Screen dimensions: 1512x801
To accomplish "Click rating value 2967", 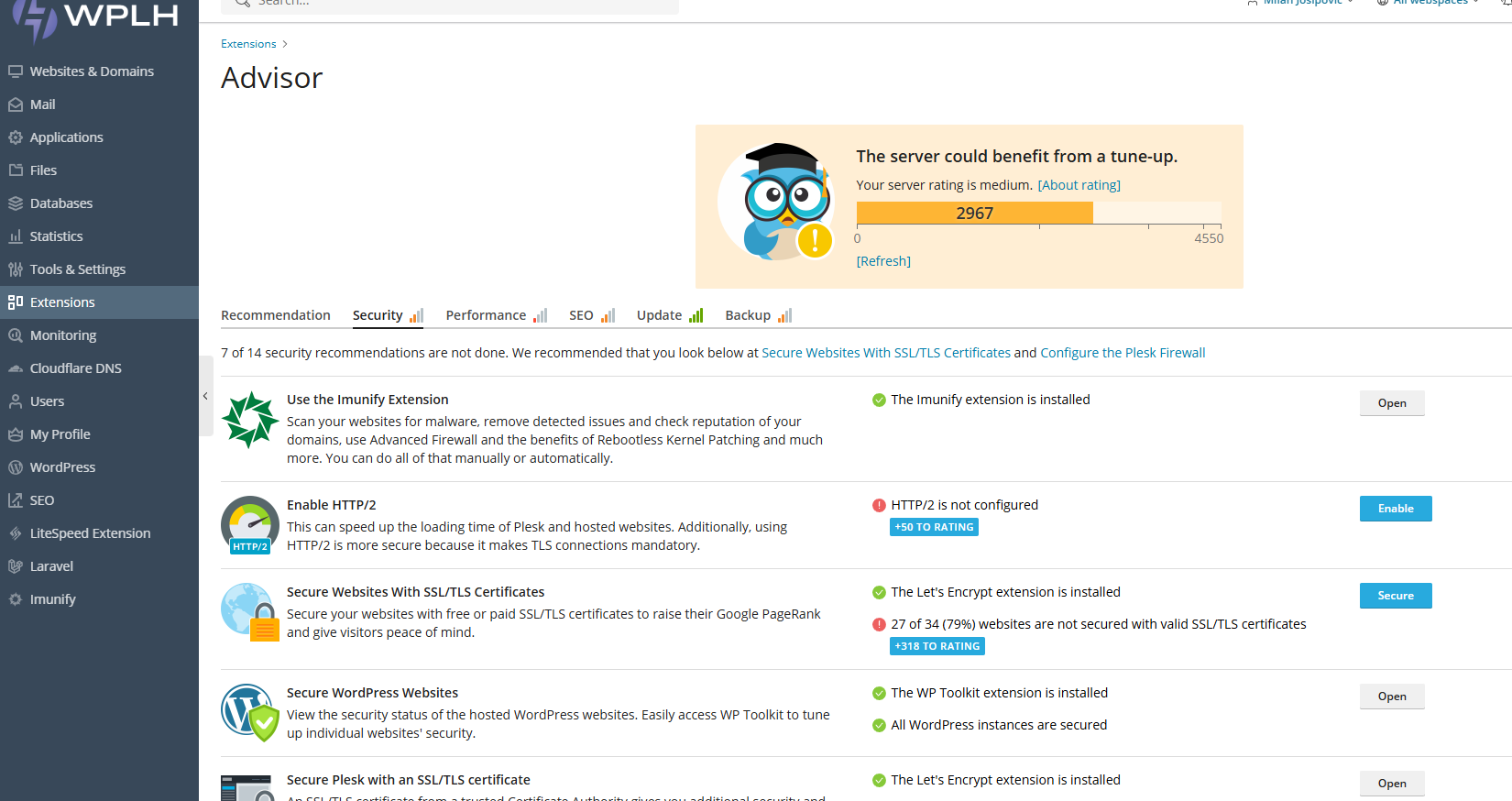I will pyautogui.click(x=974, y=213).
